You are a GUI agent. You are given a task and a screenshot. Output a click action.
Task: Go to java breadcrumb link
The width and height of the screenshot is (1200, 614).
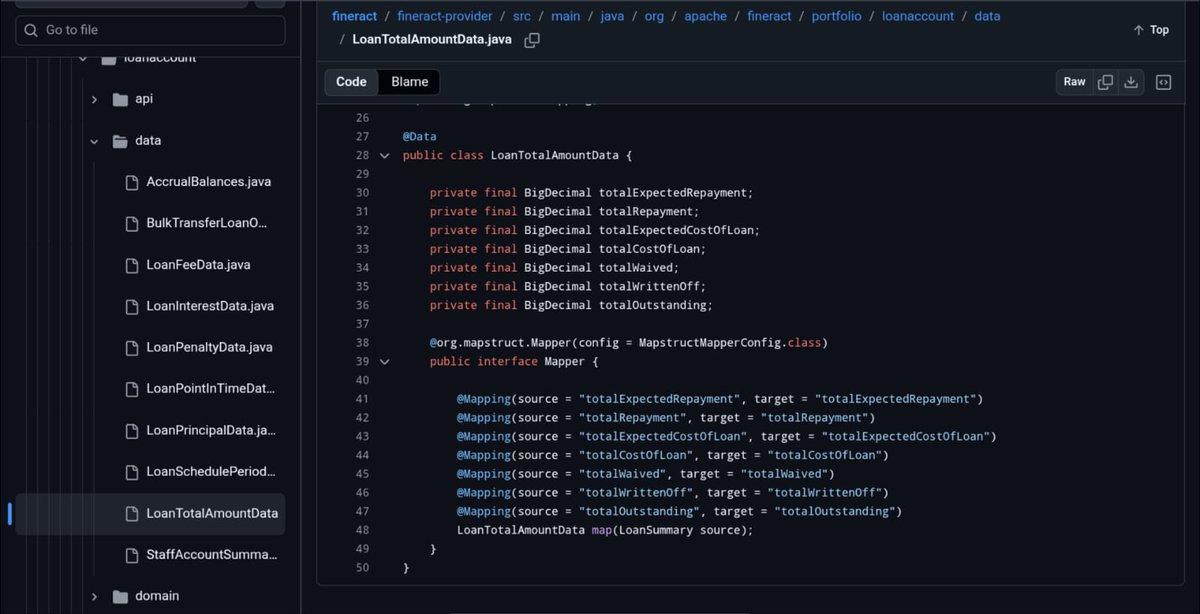[x=612, y=16]
